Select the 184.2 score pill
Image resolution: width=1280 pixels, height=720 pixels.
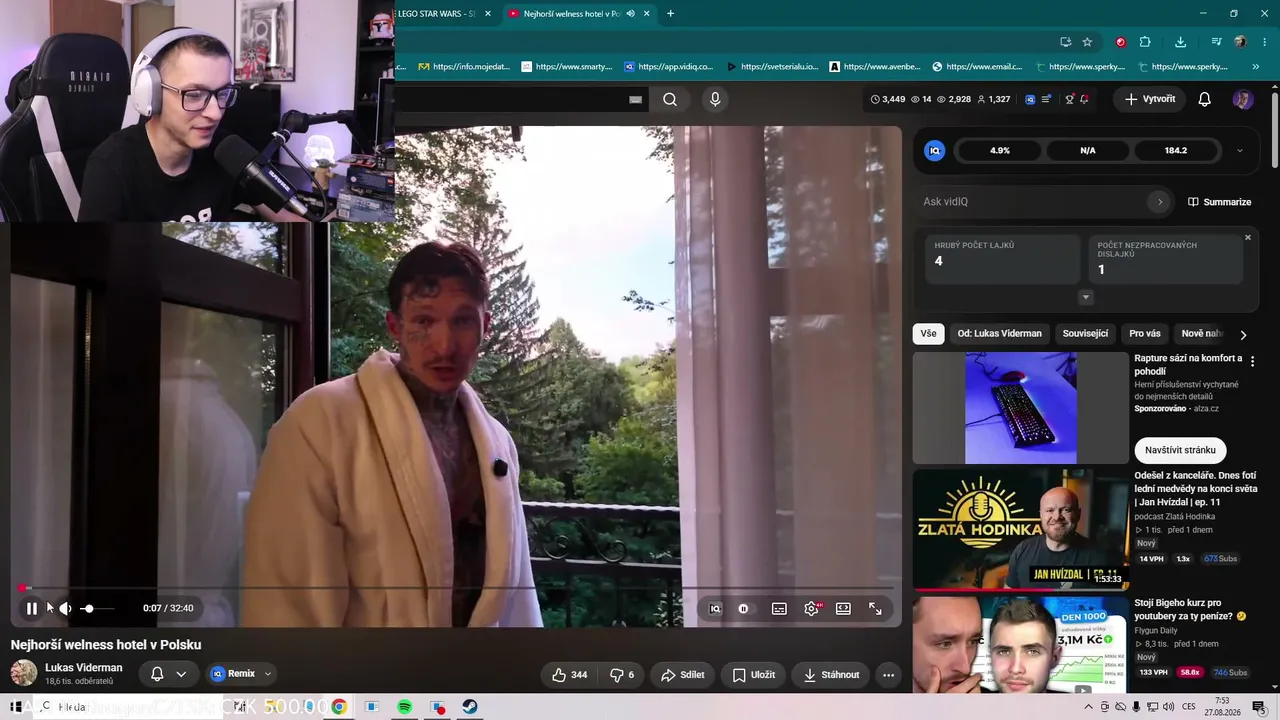(x=1176, y=151)
